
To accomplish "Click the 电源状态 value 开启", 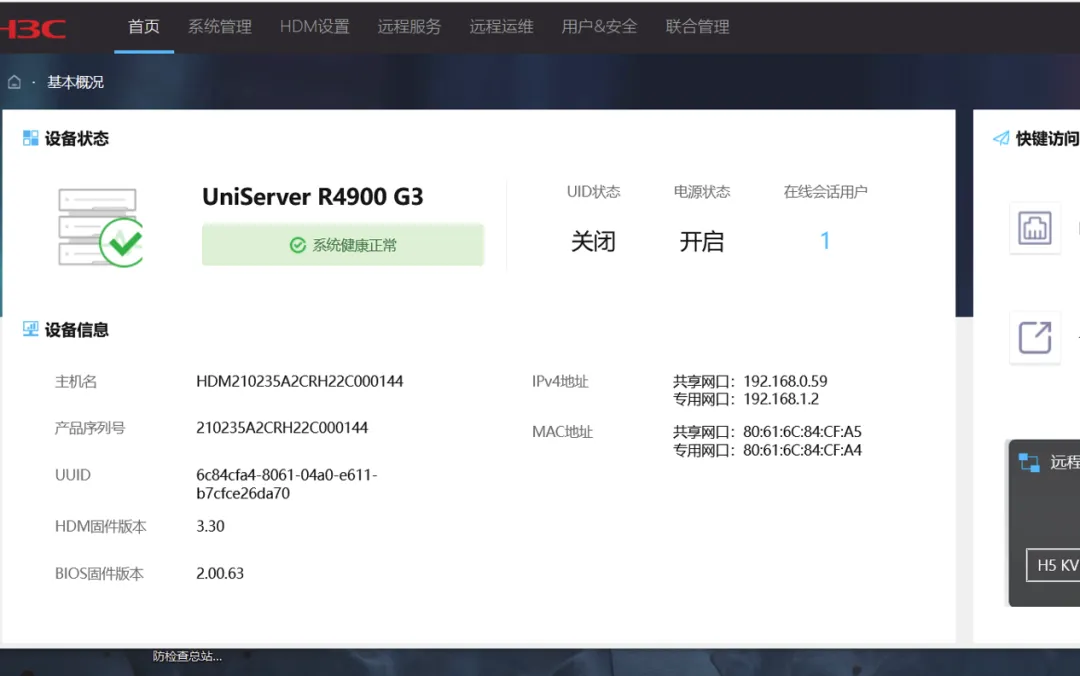I will tap(701, 242).
